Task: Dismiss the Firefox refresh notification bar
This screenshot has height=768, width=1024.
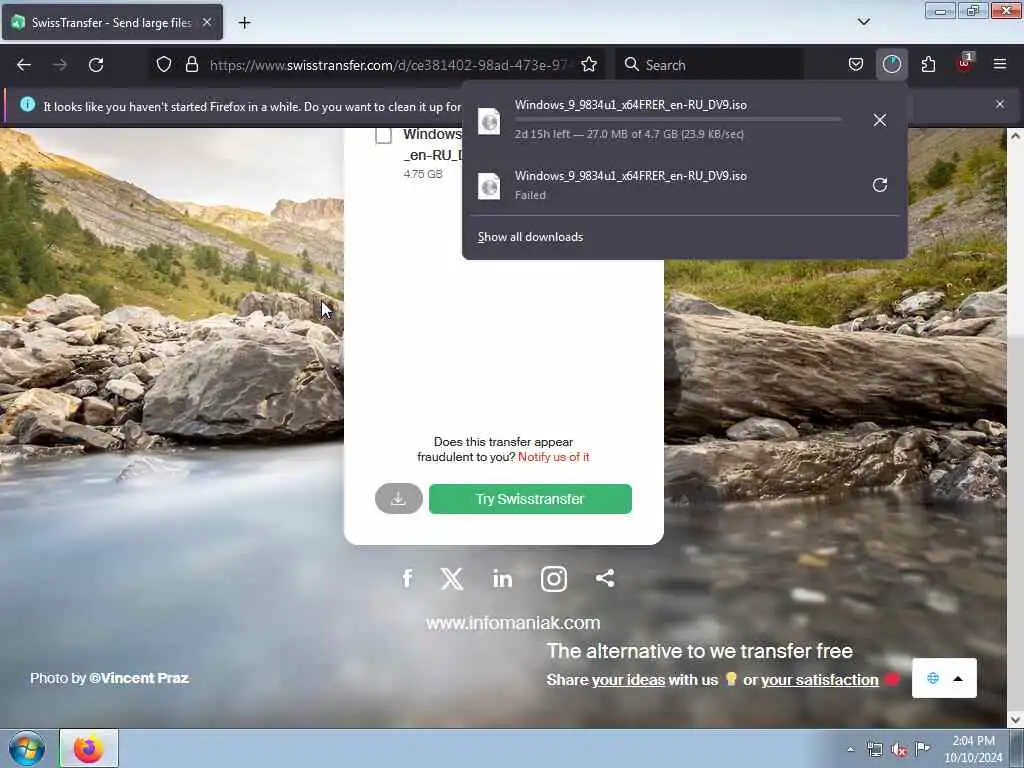Action: pos(1000,104)
